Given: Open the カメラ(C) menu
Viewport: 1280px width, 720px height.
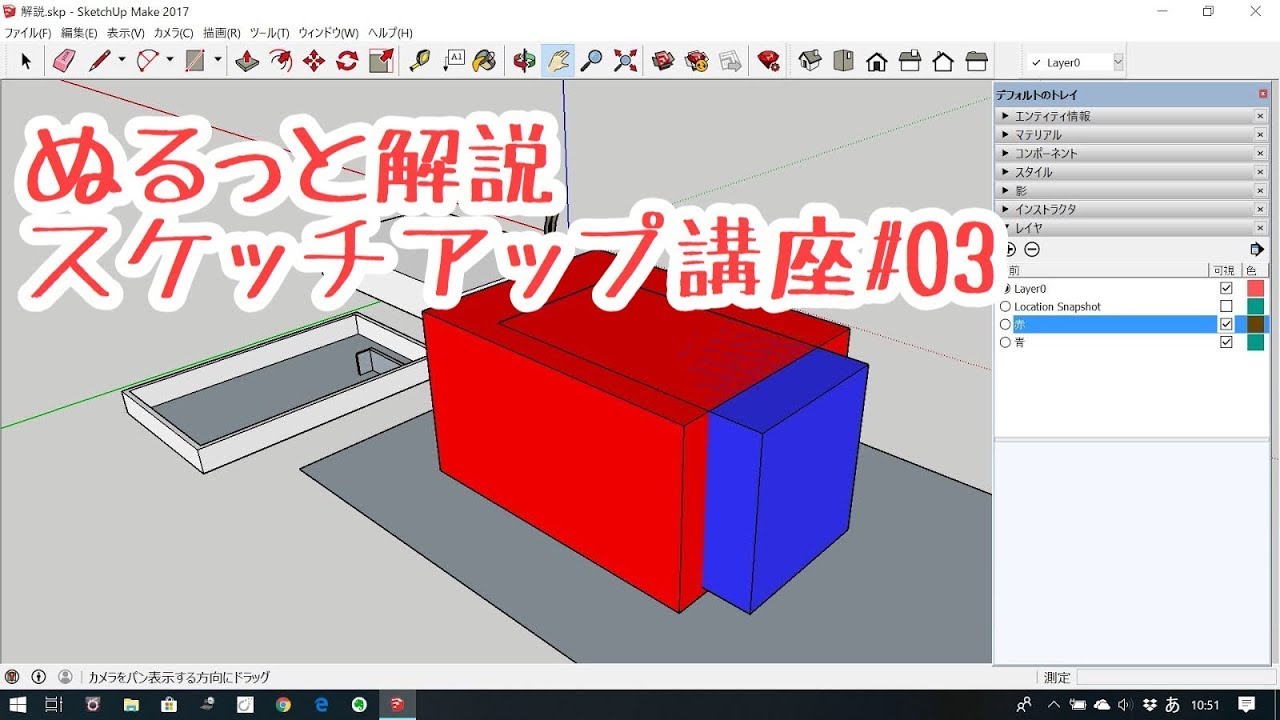Looking at the screenshot, I should tap(173, 33).
